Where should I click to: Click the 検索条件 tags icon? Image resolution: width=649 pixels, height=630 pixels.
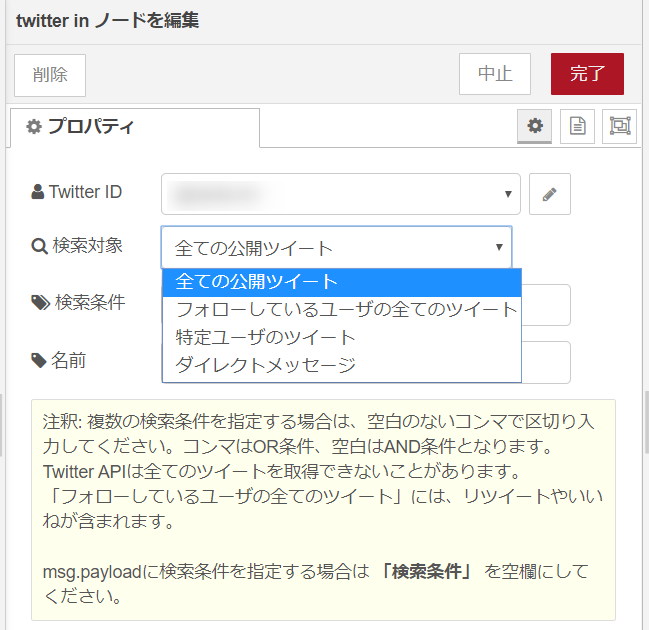click(41, 303)
